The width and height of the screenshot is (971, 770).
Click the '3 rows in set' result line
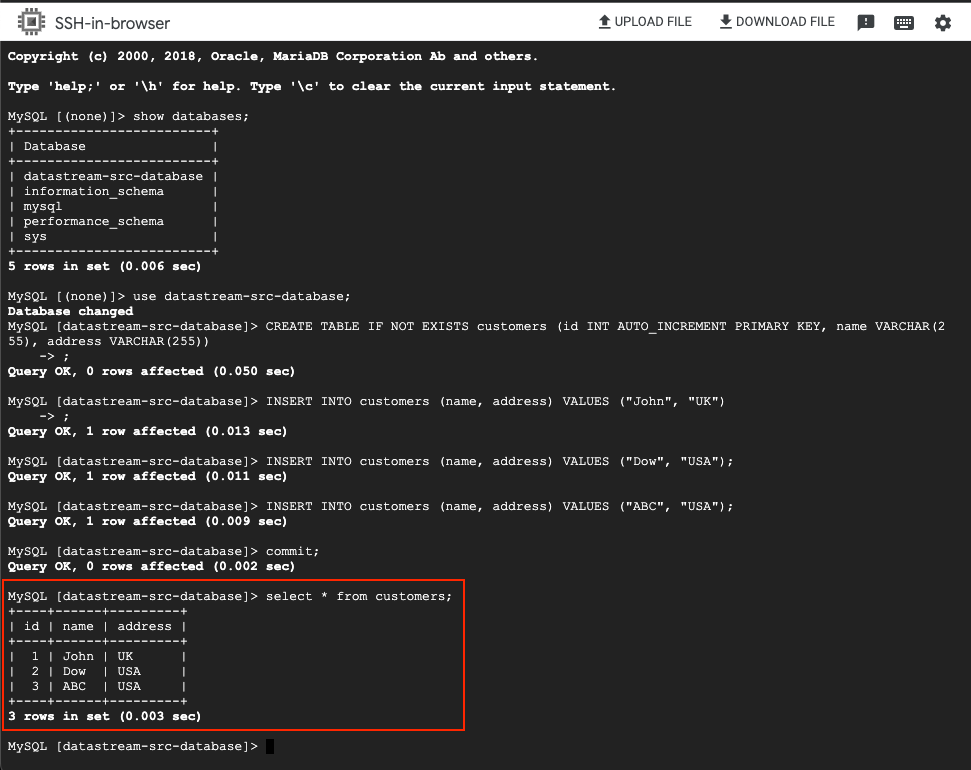point(104,716)
